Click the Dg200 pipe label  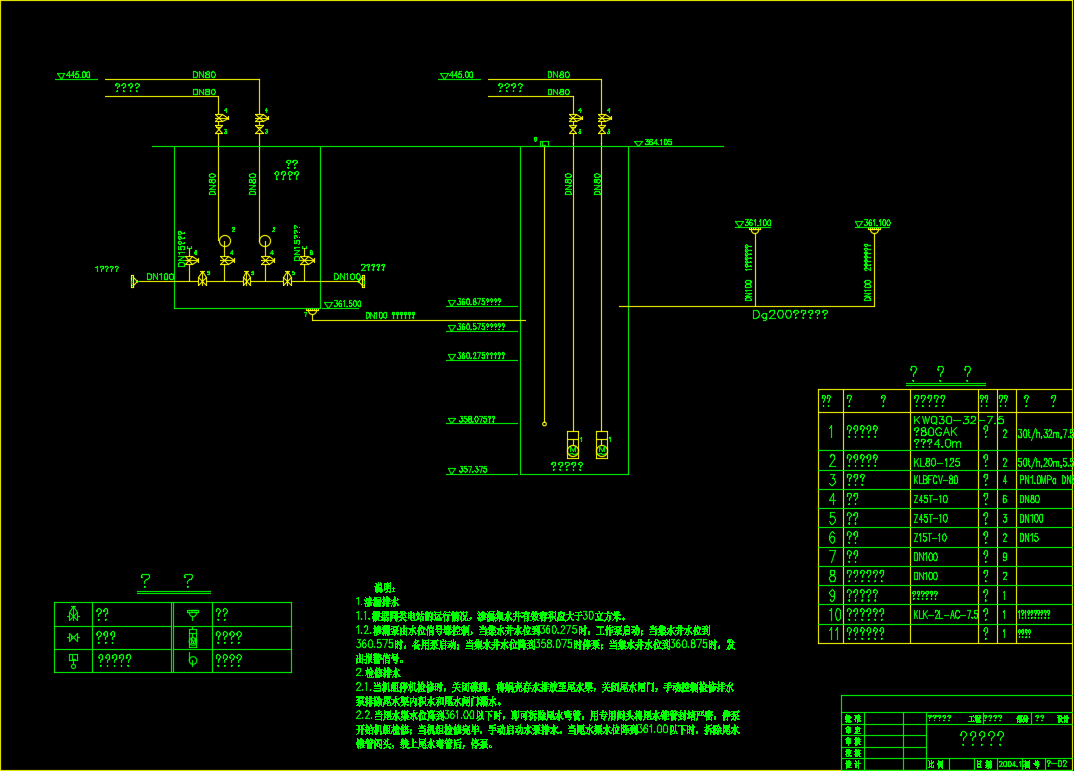(x=790, y=314)
